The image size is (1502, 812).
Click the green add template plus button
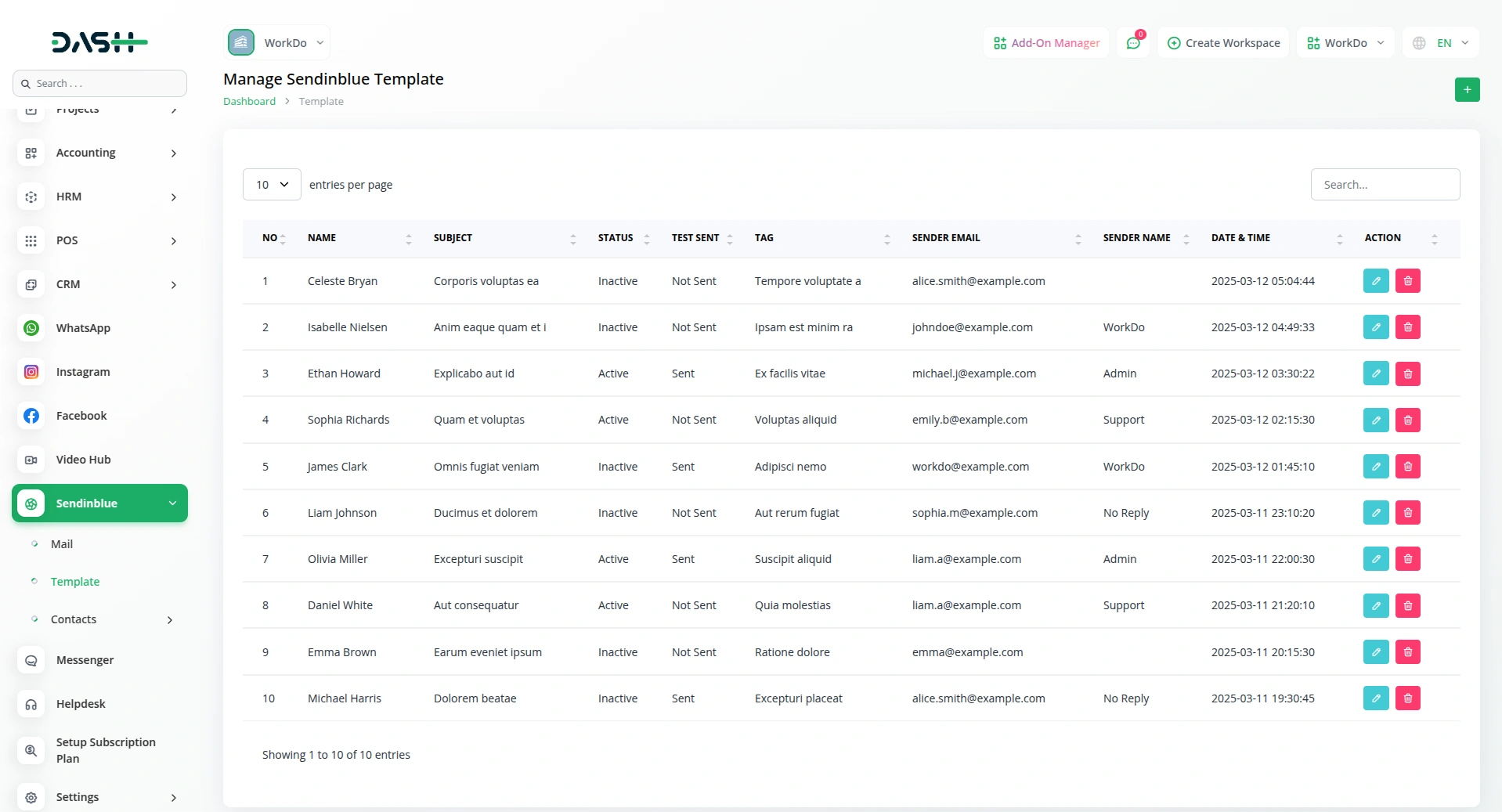click(1467, 90)
